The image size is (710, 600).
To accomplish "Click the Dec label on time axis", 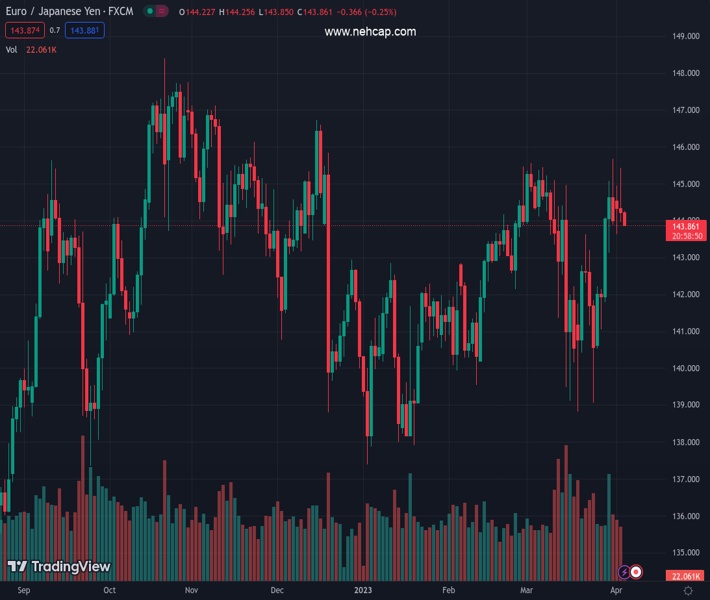I will [277, 590].
